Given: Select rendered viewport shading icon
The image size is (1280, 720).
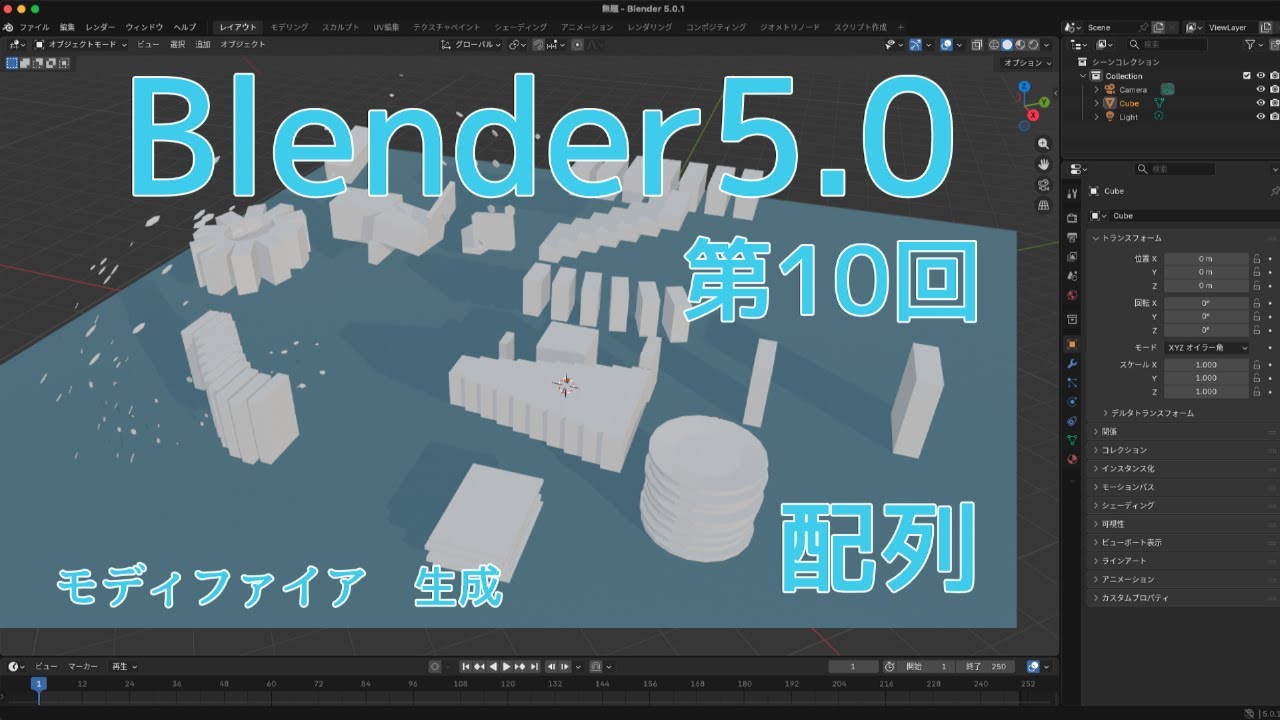Looking at the screenshot, I should click(1033, 45).
